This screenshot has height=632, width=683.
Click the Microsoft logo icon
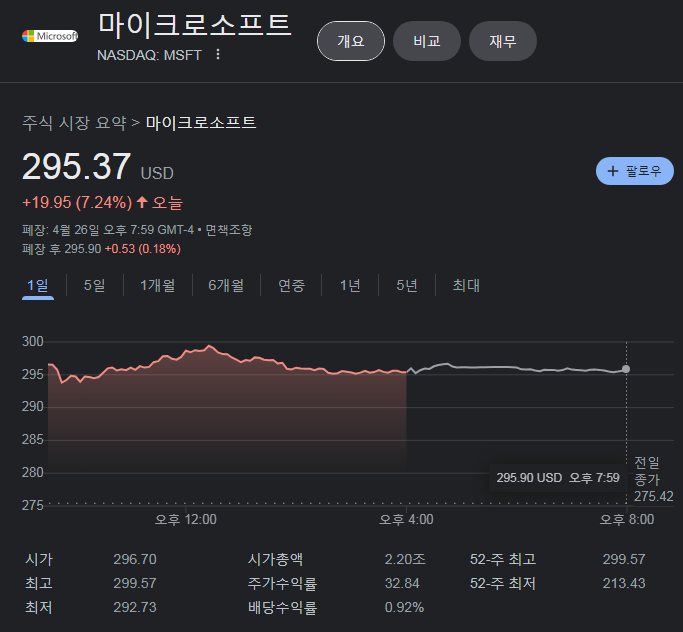coord(50,36)
